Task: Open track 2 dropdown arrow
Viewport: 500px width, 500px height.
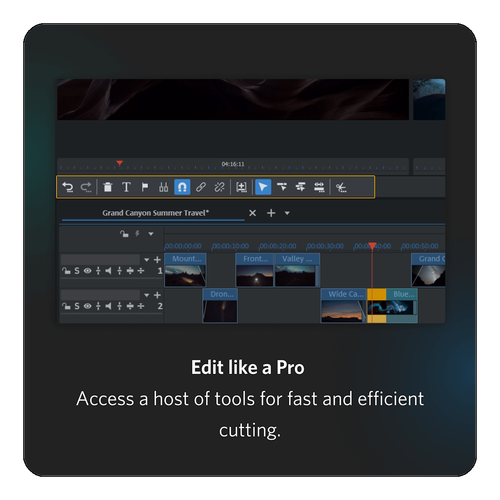Action: 146,295
